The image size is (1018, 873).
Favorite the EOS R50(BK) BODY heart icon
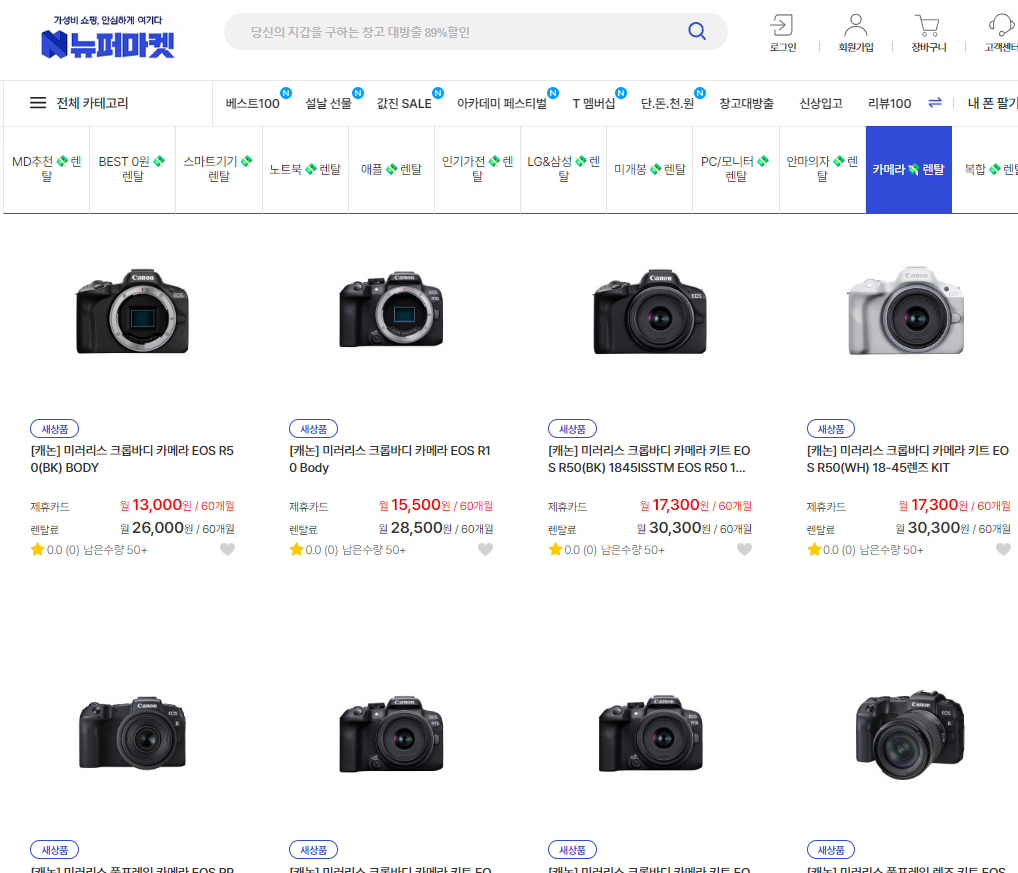click(x=227, y=549)
